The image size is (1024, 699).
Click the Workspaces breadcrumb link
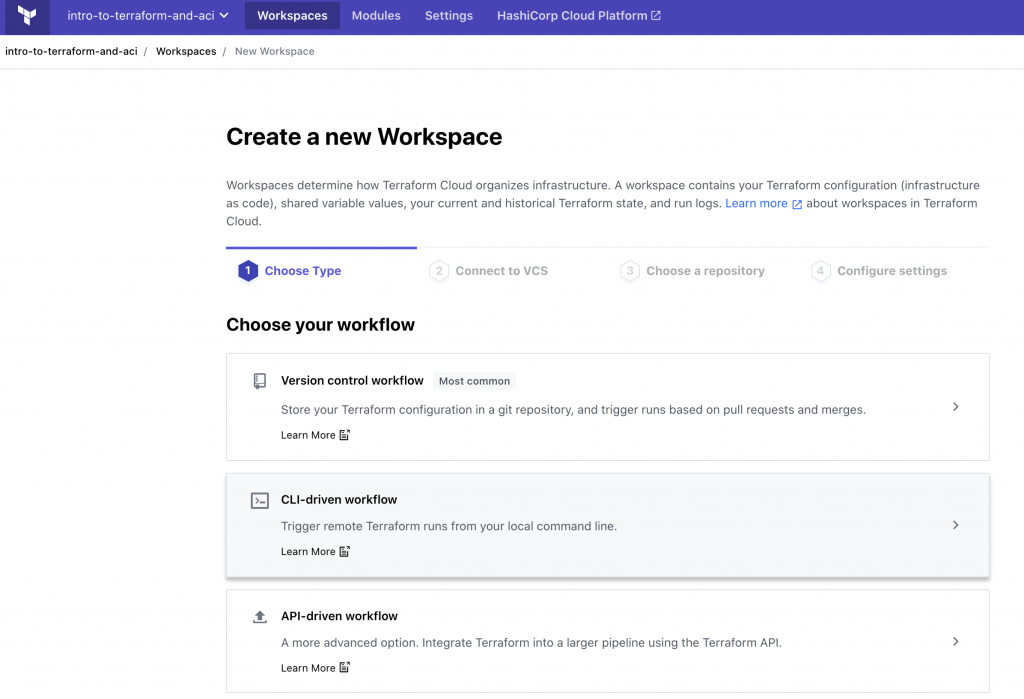tap(186, 51)
